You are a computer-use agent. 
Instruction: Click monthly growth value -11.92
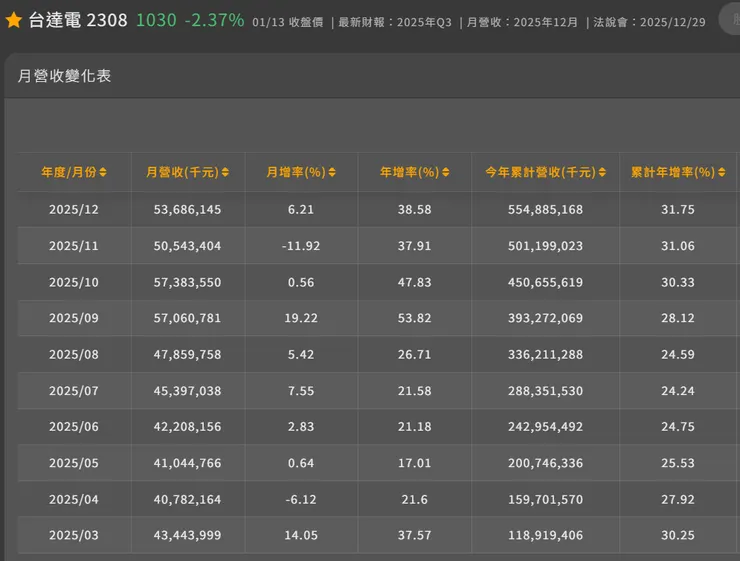click(x=301, y=246)
